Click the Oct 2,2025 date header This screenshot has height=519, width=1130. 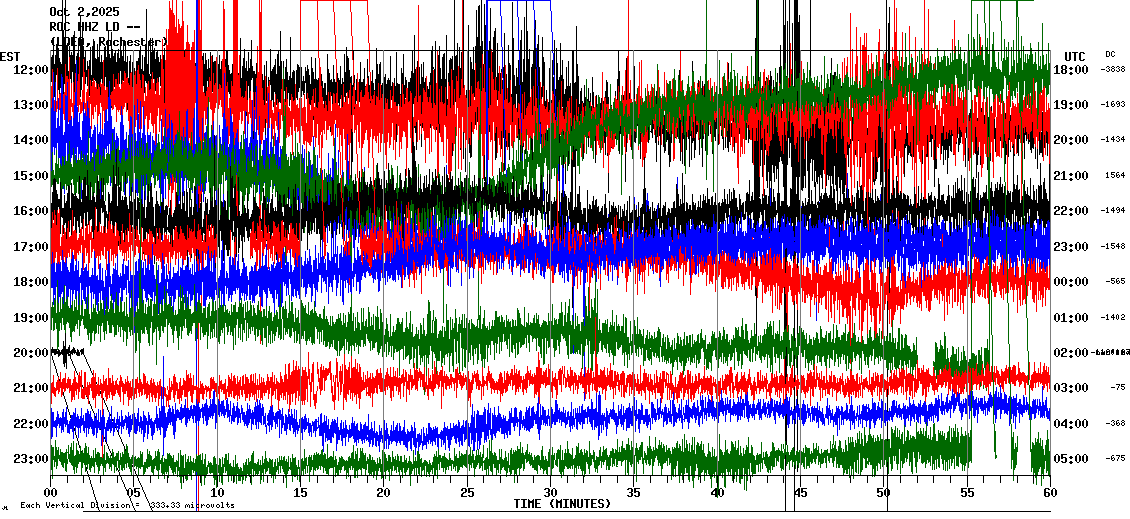pos(84,12)
